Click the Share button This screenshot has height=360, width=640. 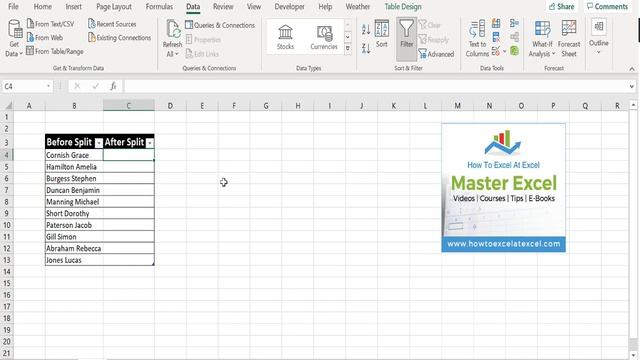pos(562,7)
